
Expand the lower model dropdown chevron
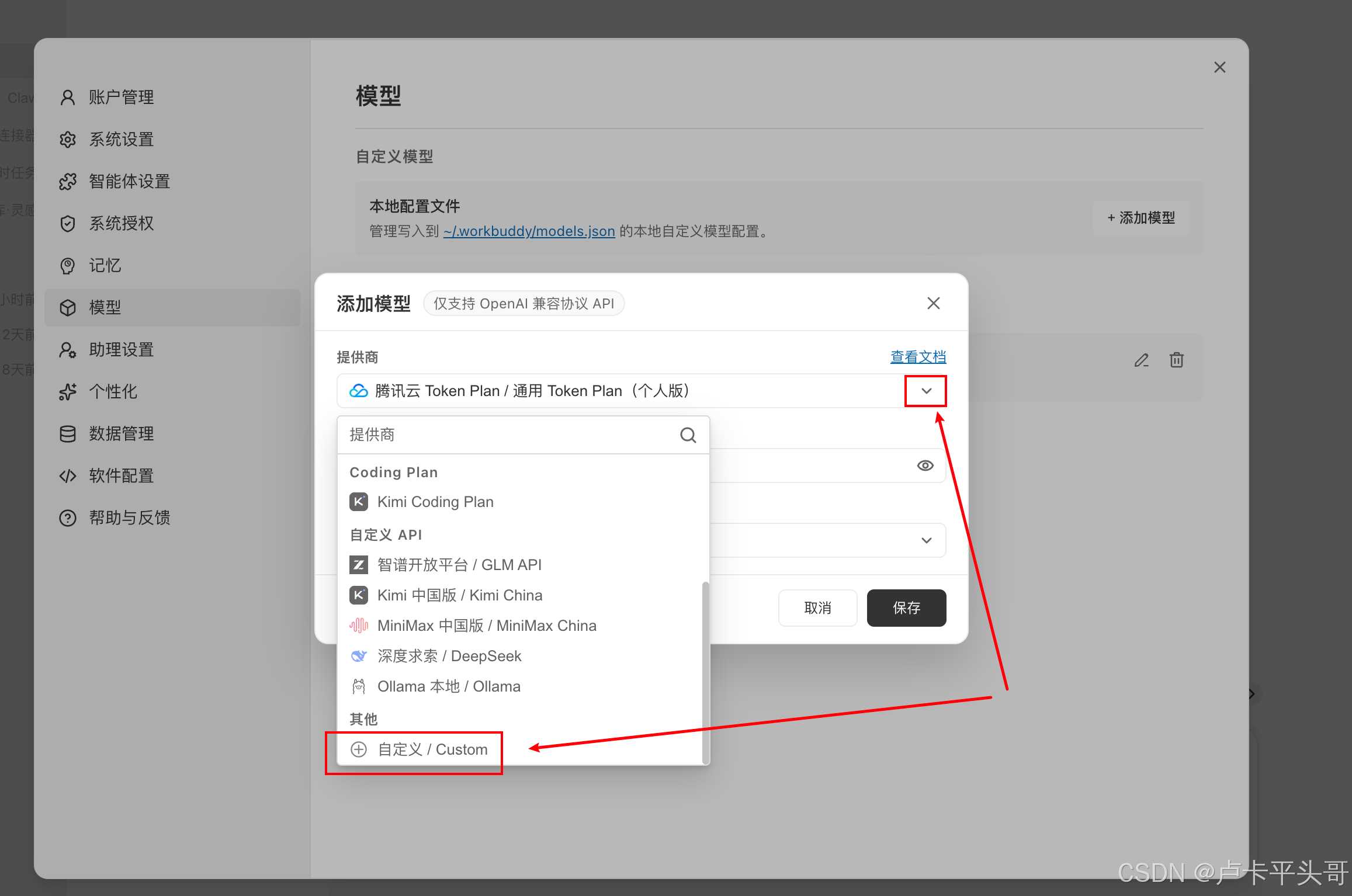click(x=926, y=540)
